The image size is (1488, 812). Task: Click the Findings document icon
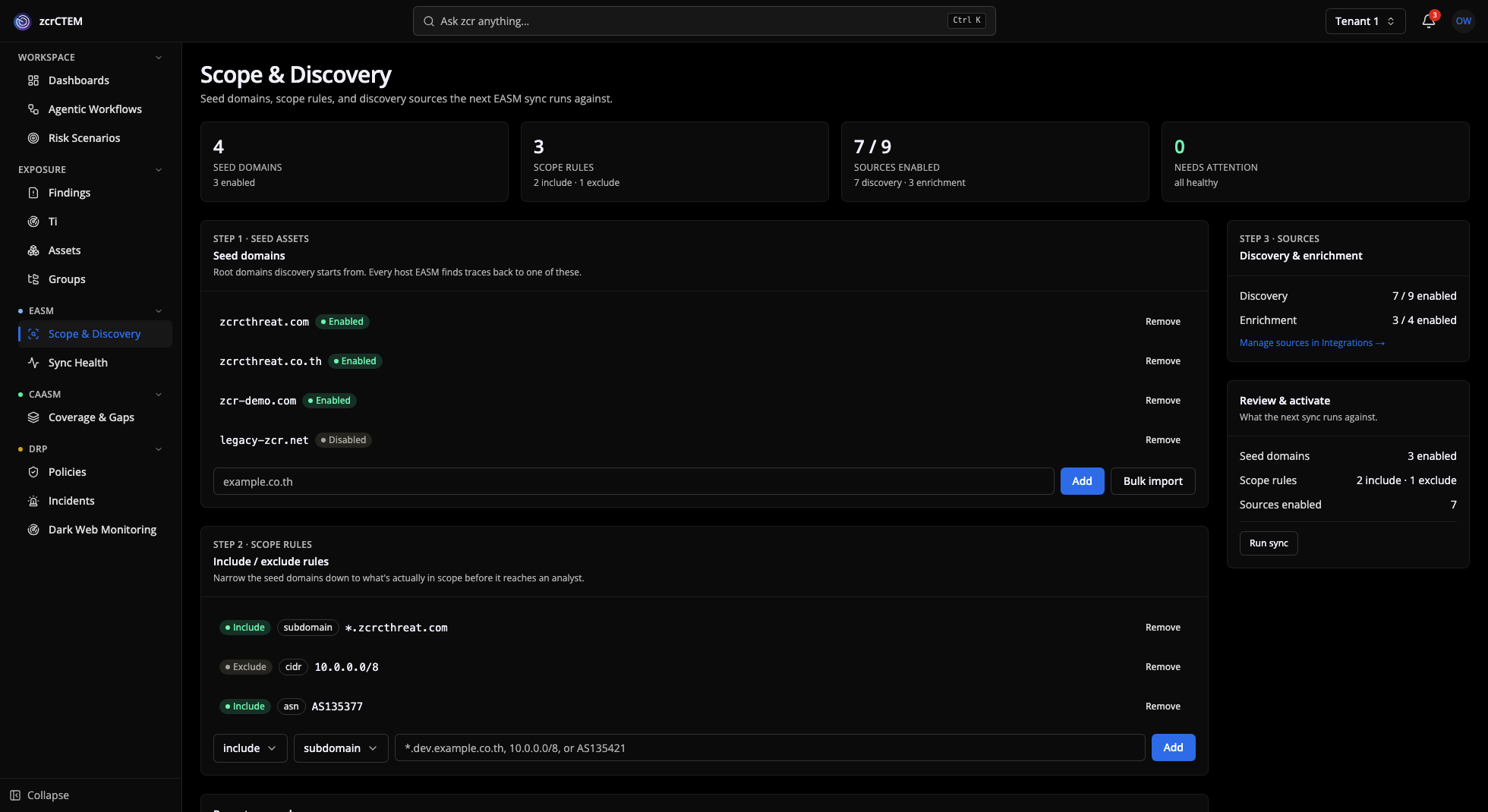(x=33, y=193)
